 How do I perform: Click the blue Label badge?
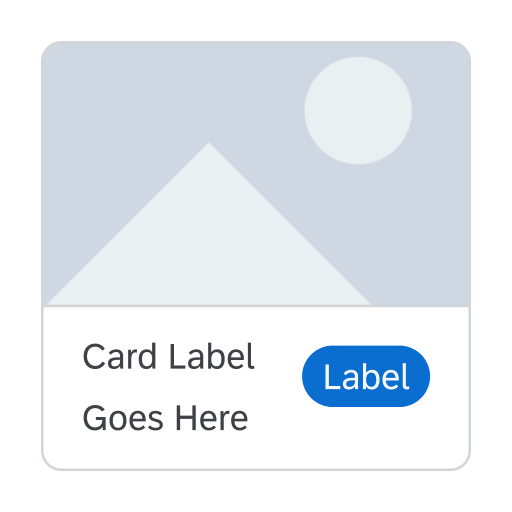366,376
